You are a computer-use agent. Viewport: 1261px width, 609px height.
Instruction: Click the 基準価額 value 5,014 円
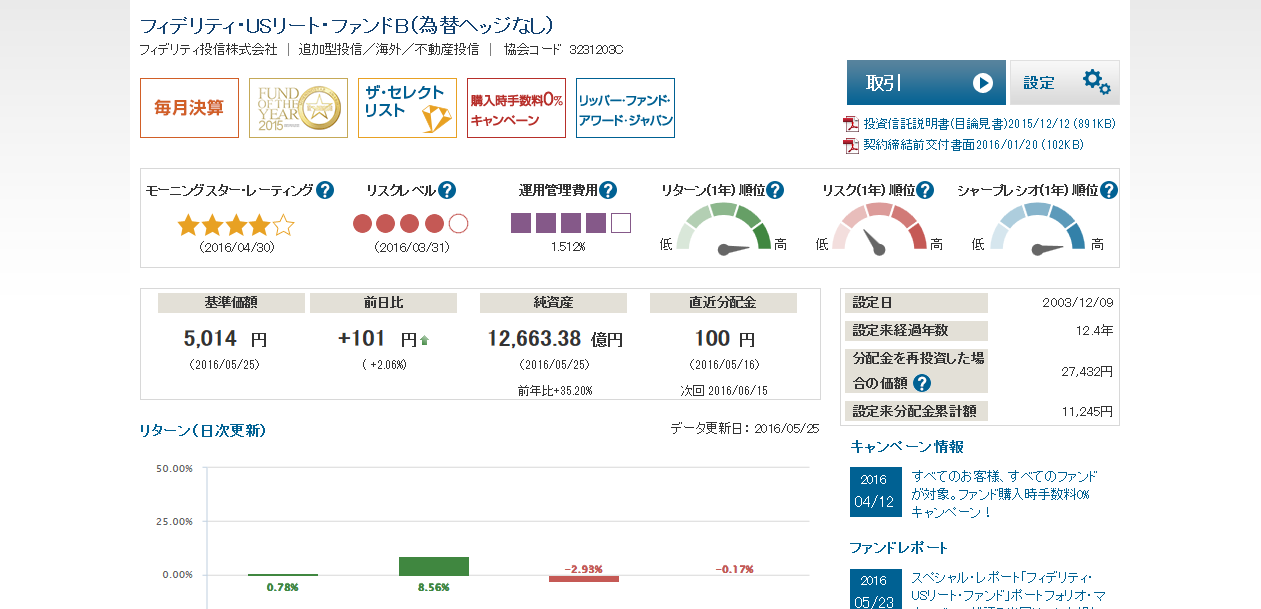coord(225,339)
